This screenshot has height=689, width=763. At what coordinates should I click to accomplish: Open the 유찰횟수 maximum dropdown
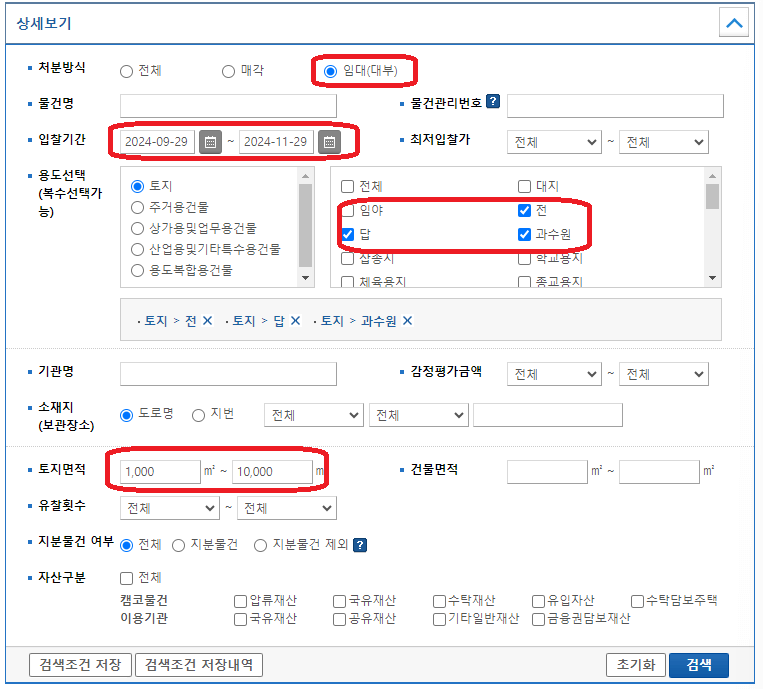tap(287, 508)
